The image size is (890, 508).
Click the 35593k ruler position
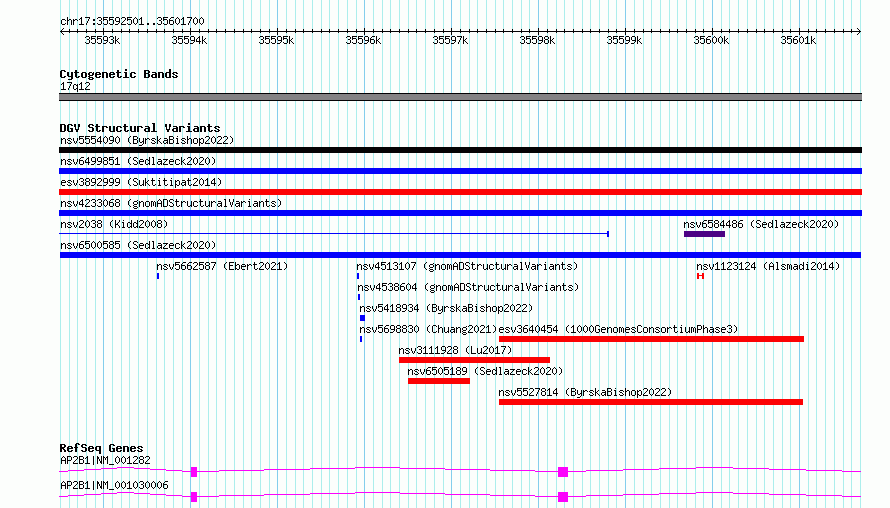tap(102, 40)
